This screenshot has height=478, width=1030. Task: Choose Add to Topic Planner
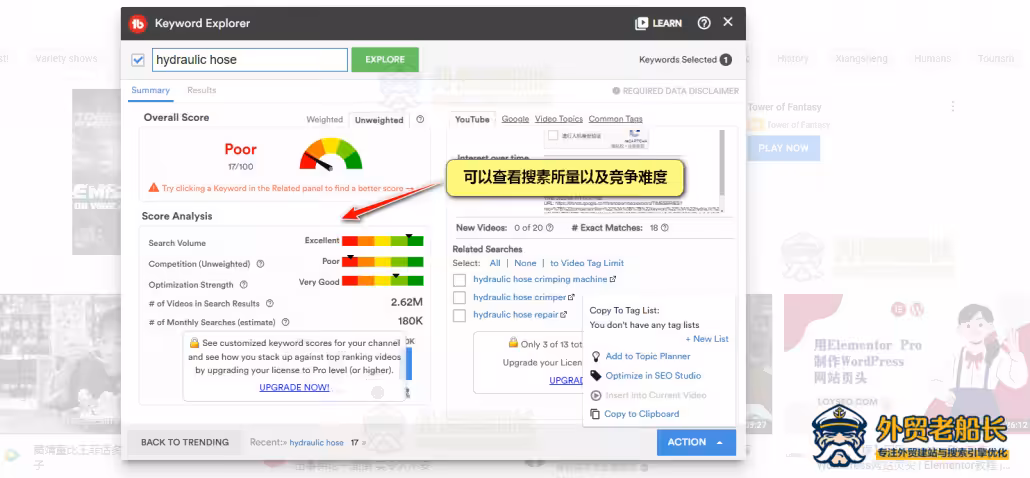coord(648,357)
